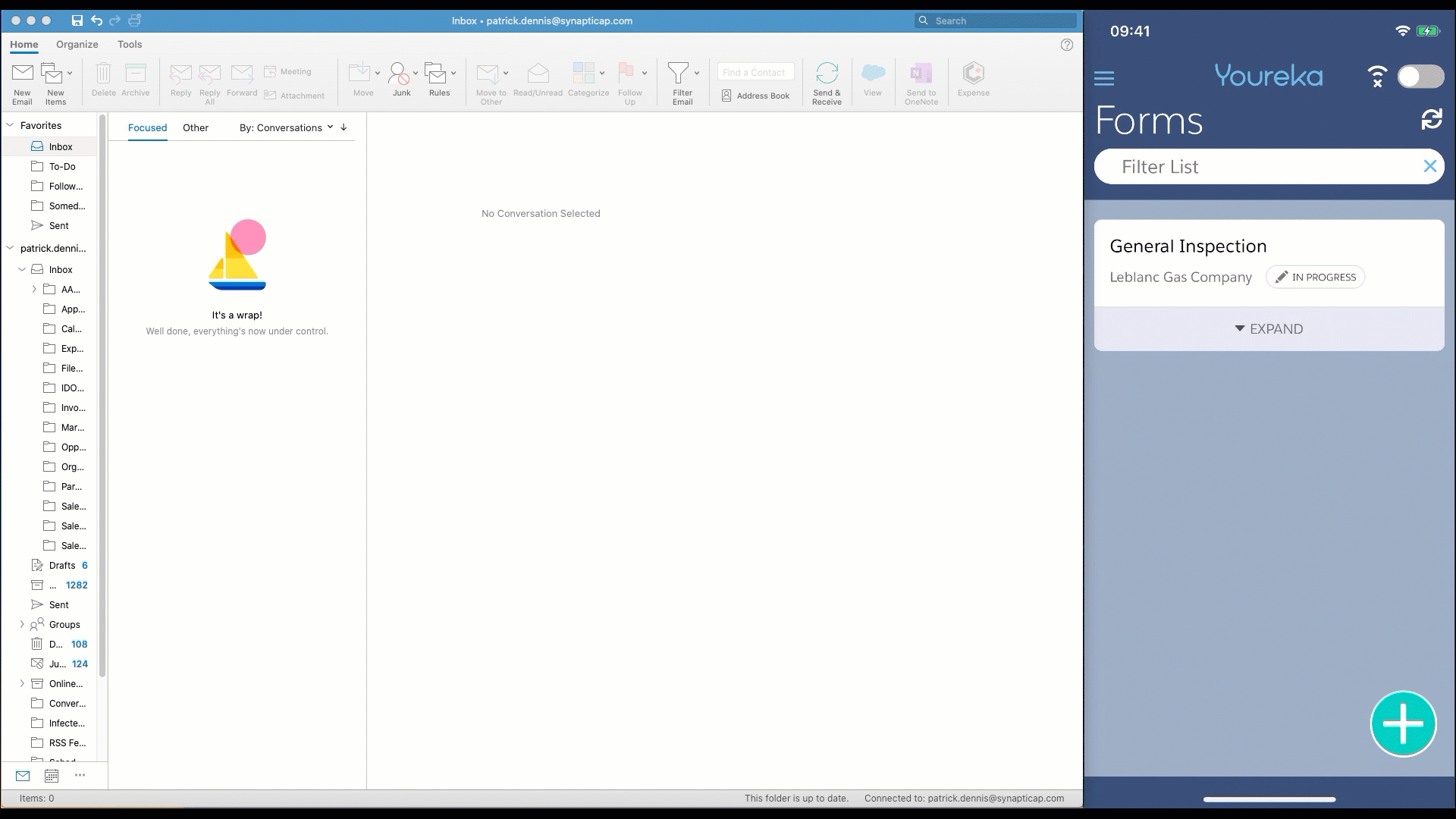Viewport: 1456px width, 819px height.
Task: Click the Move folder icon
Action: [x=359, y=74]
